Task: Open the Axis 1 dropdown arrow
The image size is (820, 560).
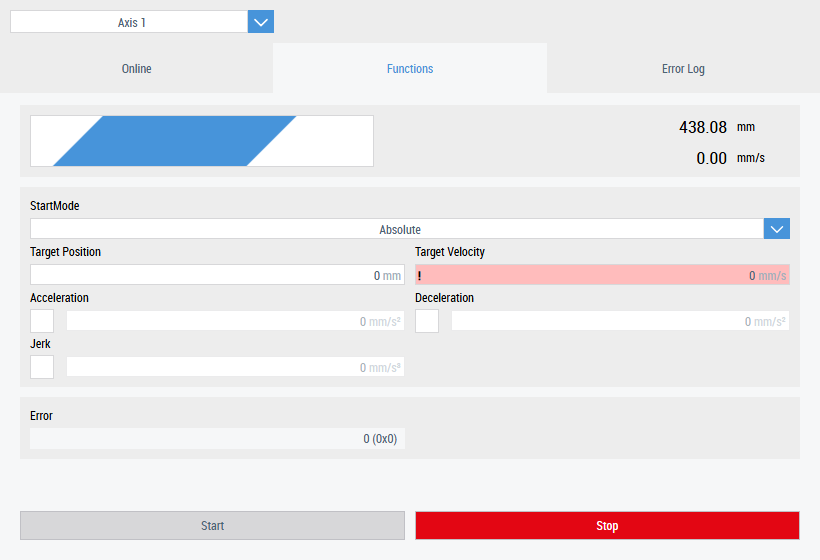Action: (260, 22)
